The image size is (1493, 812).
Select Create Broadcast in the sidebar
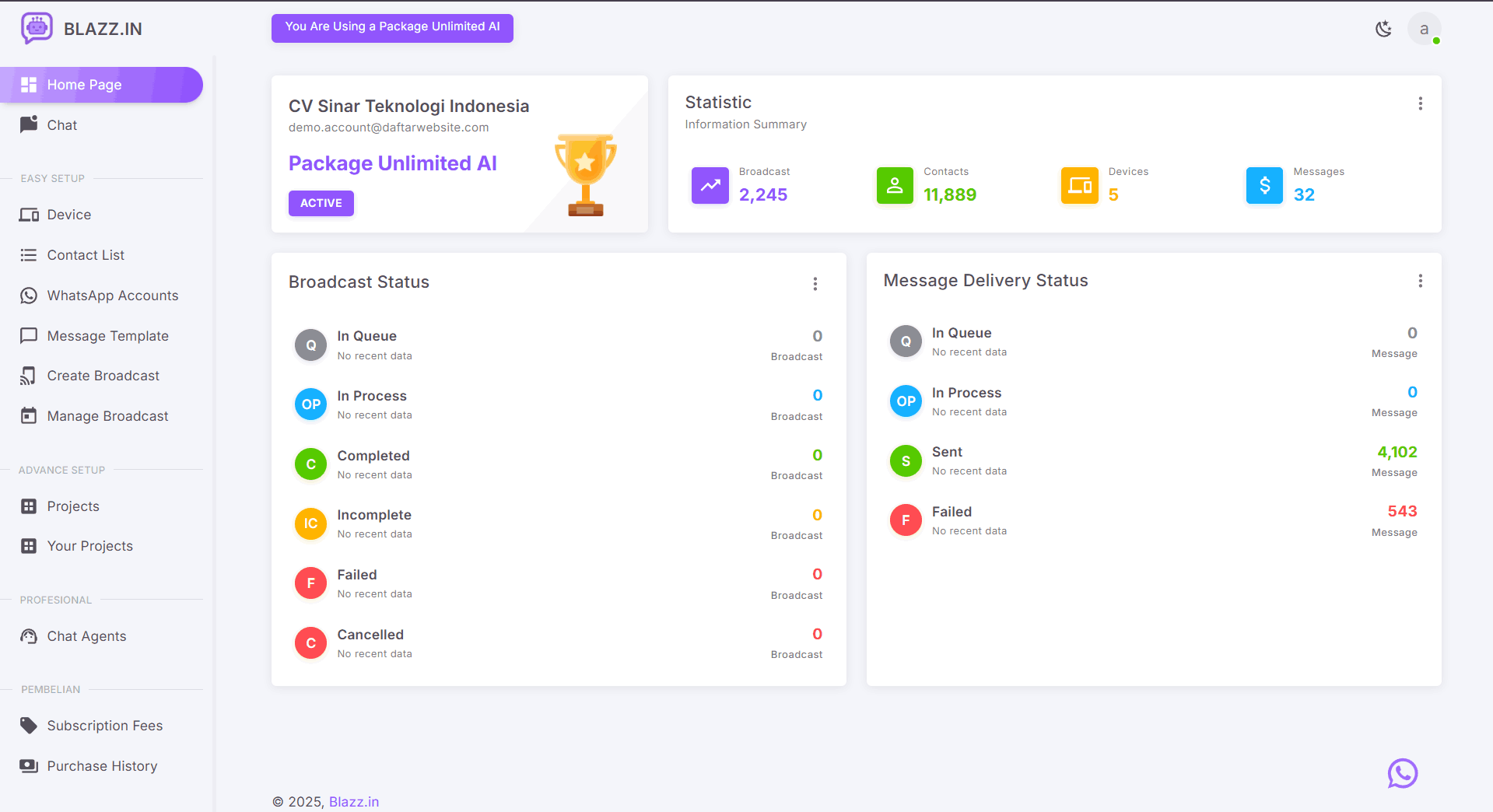click(101, 376)
